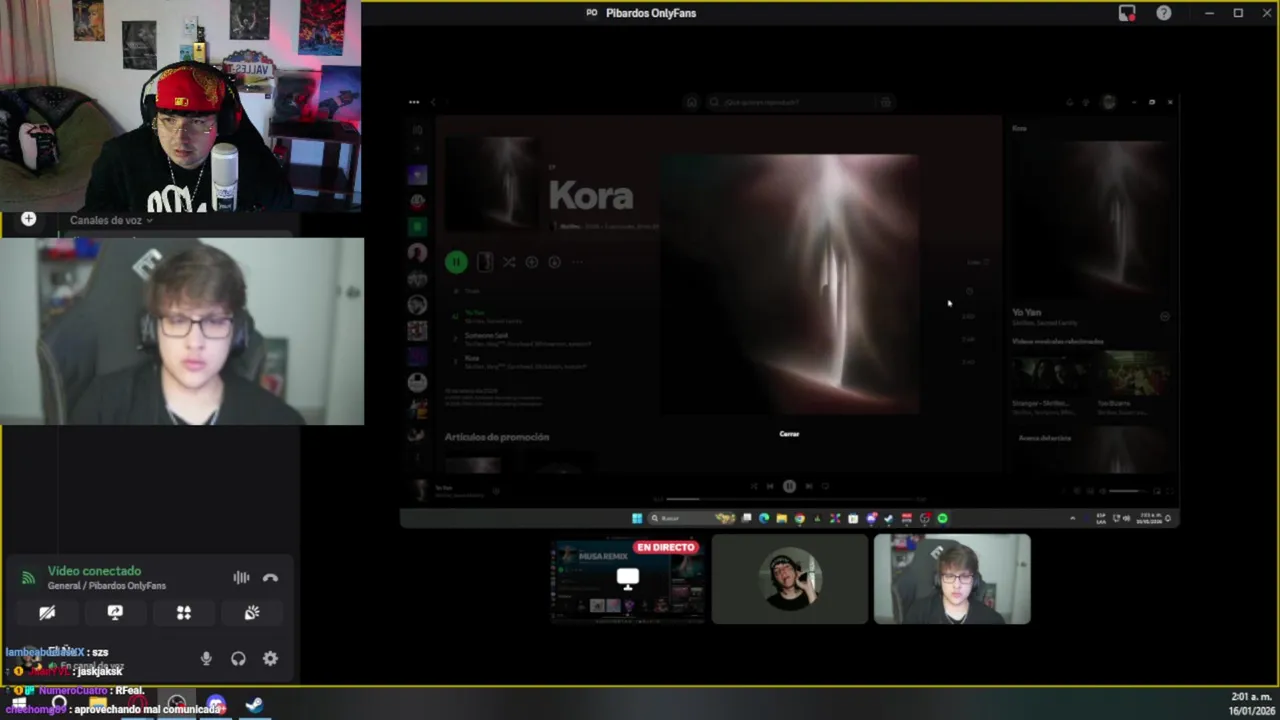Screen dimensions: 1280x720
Task: Click the album download icon in Spotify
Action: click(555, 262)
